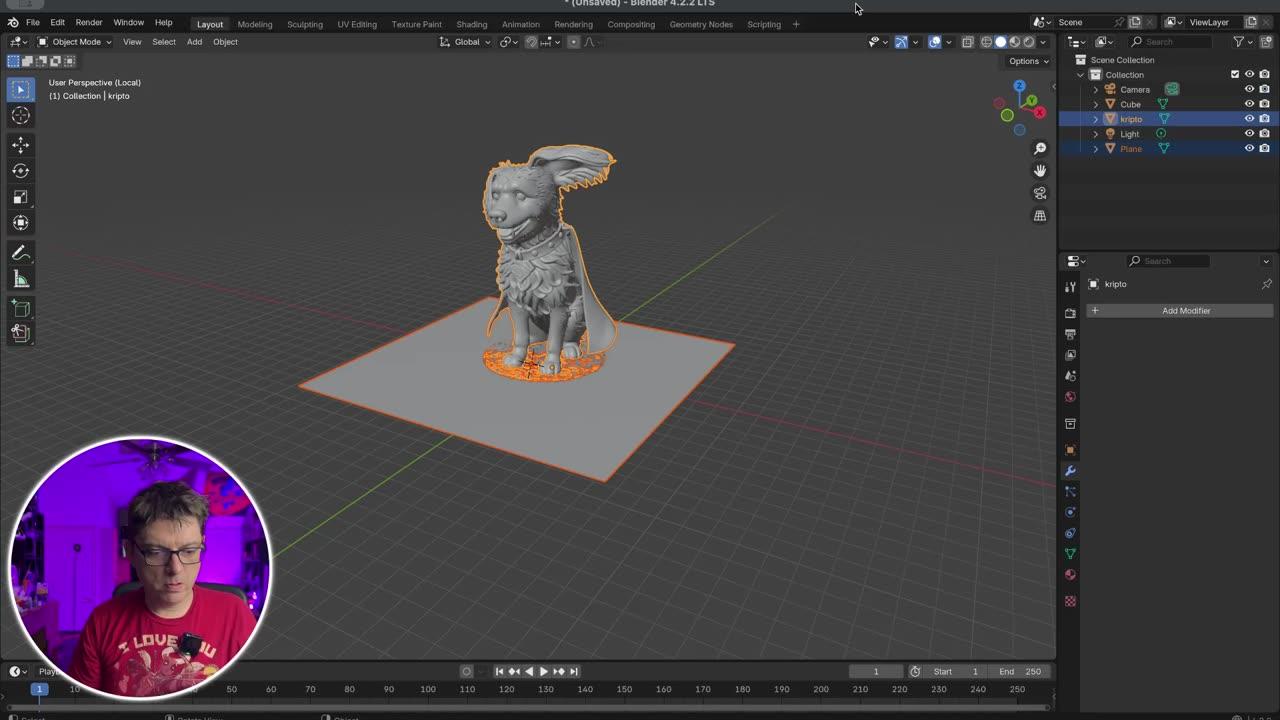
Task: Open the Edit menu
Action: (x=58, y=23)
